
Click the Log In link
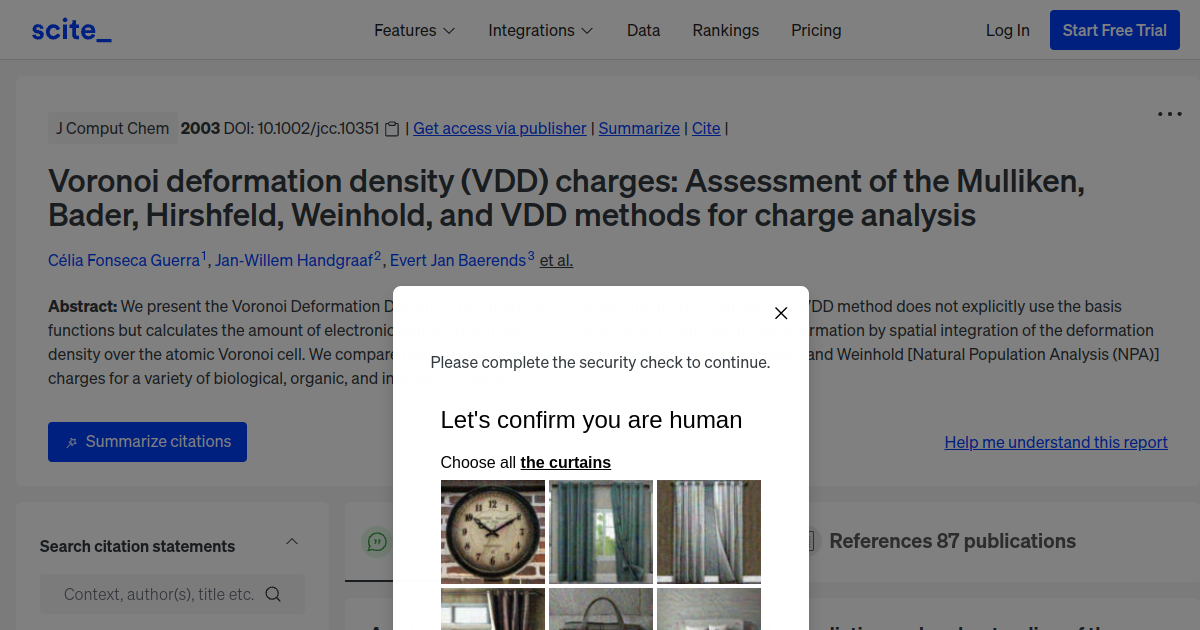click(x=1007, y=30)
